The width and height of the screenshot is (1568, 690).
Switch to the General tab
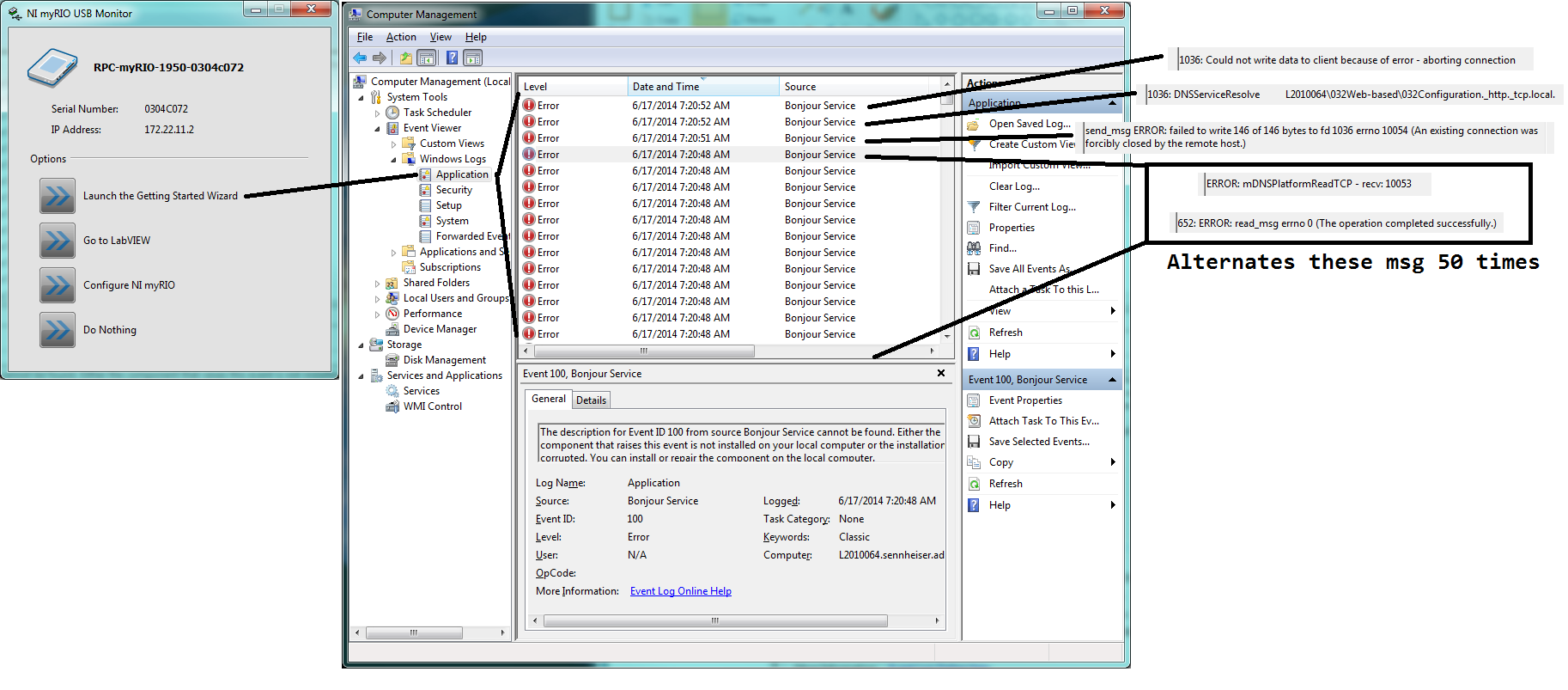[x=548, y=399]
